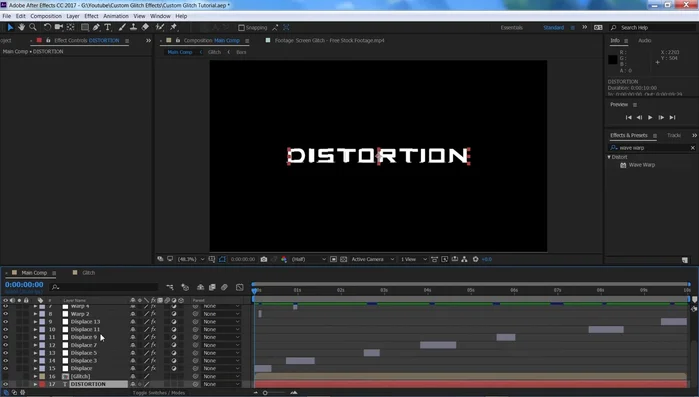
Task: Open the magnification 48.3% dropdown
Action: pos(191,259)
